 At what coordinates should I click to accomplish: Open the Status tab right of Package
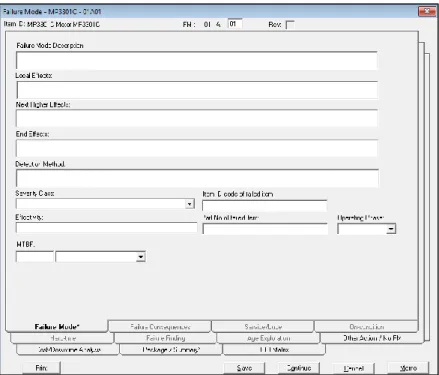[x=274, y=350]
